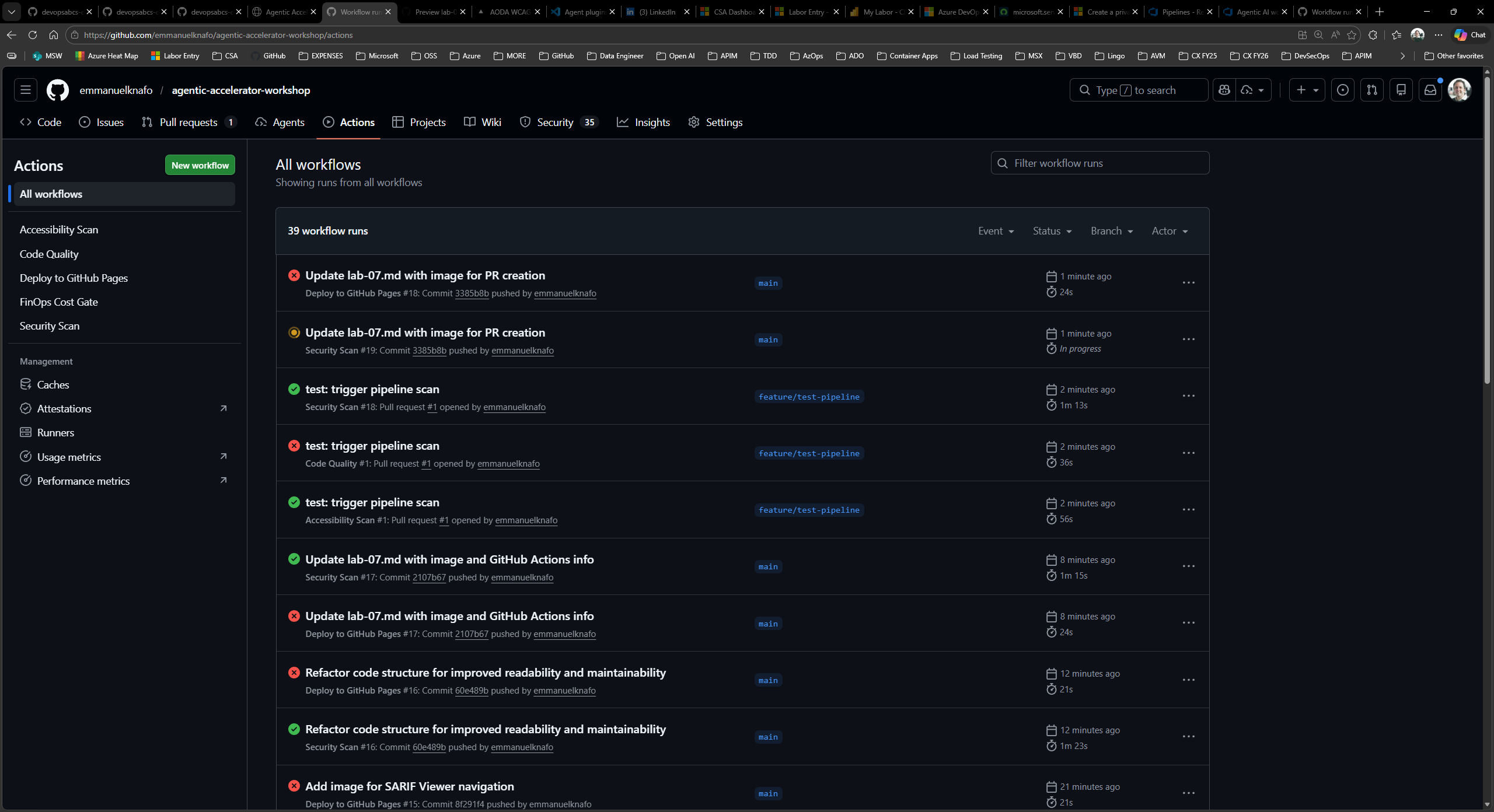
Task: Open Attestations via its external link arrow
Action: pos(224,408)
